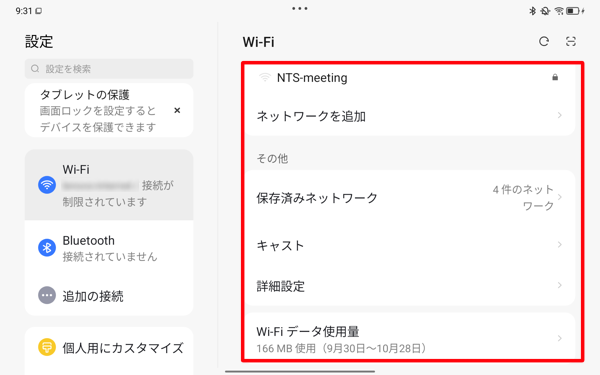This screenshot has width=600, height=375.
Task: Open 追加の接続 settings
Action: (109, 295)
